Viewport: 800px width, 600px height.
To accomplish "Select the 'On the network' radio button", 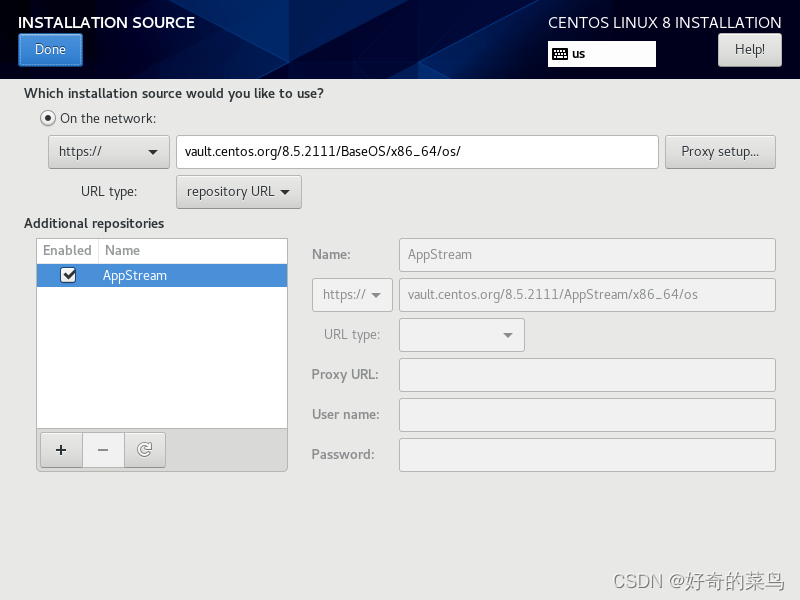I will (47, 118).
